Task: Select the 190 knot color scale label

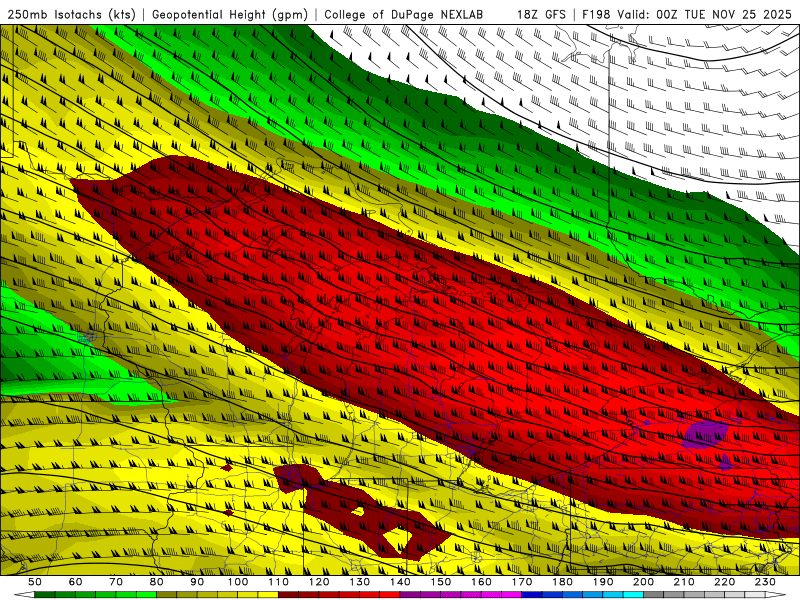Action: tap(603, 582)
